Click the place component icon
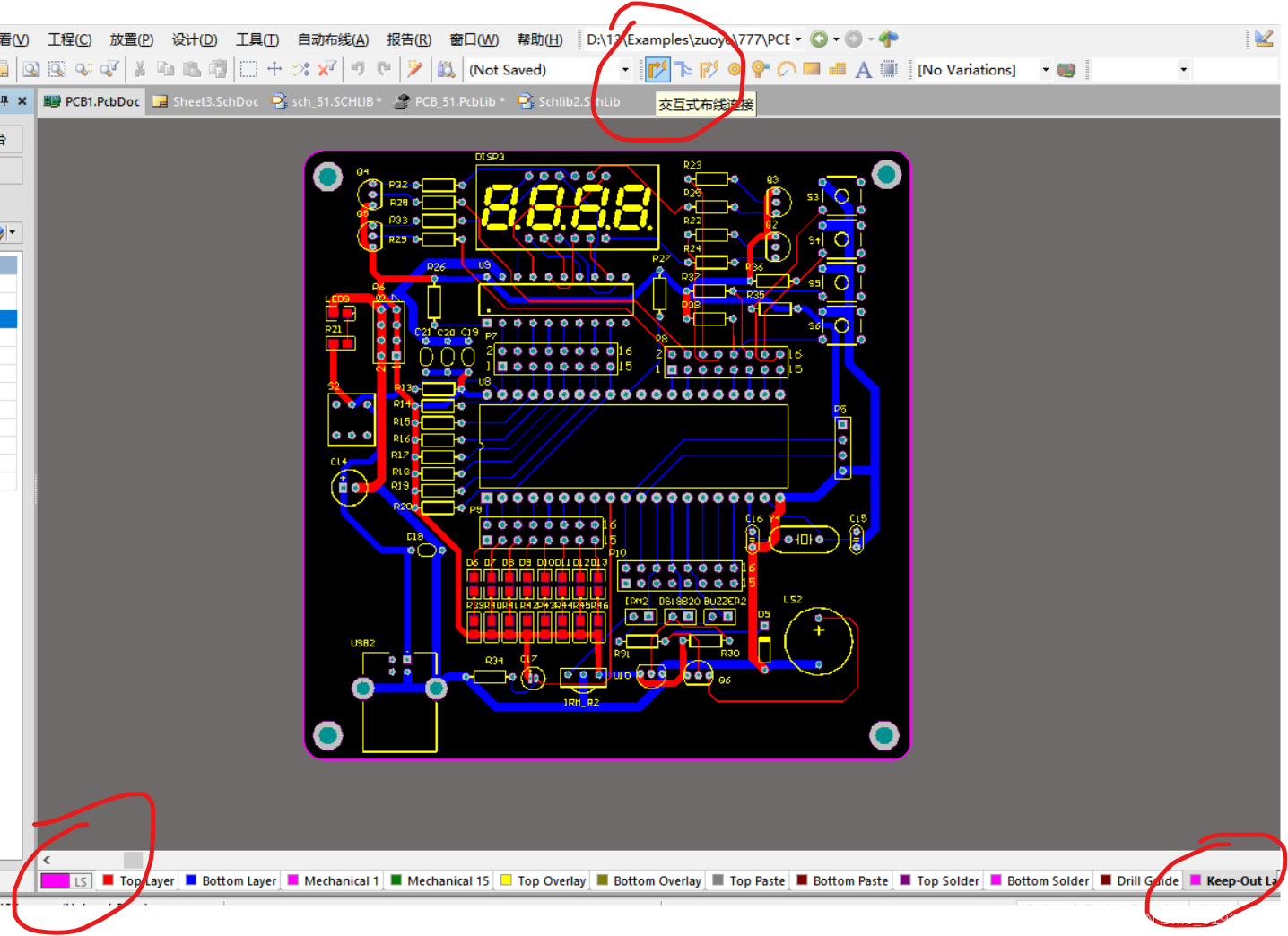The width and height of the screenshot is (1288, 936). click(x=889, y=69)
